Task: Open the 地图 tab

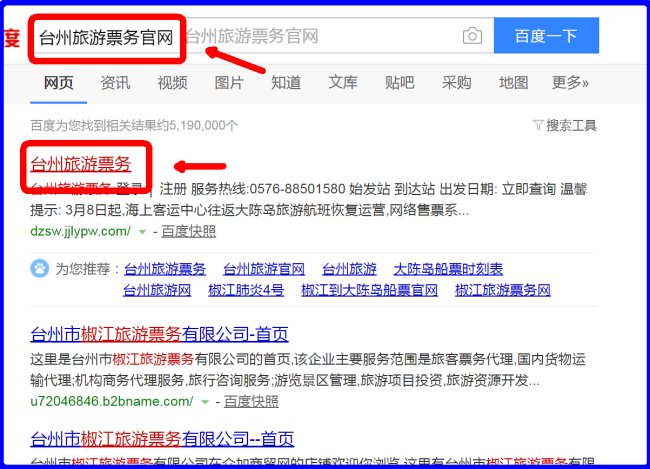Action: (514, 83)
